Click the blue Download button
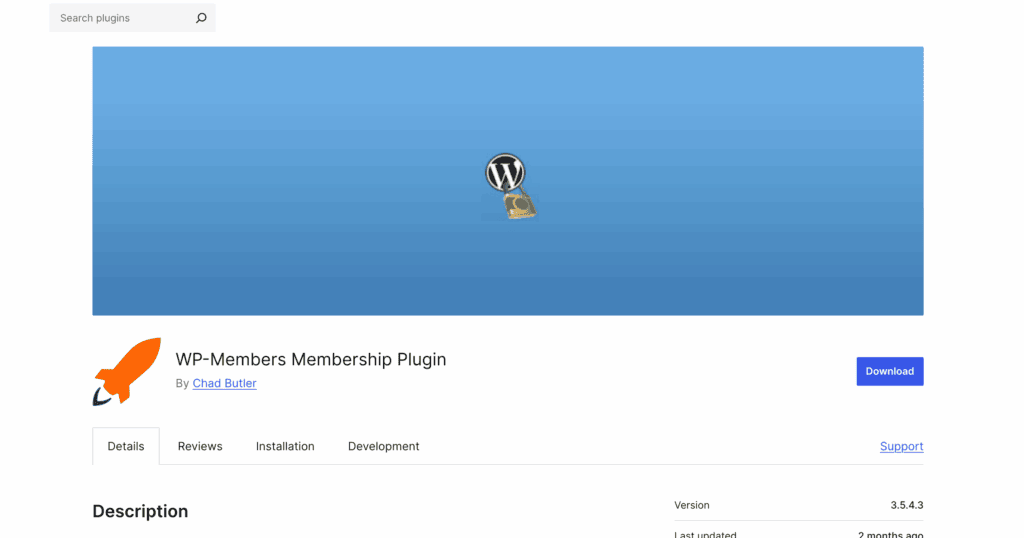This screenshot has height=538, width=1024. click(x=889, y=372)
